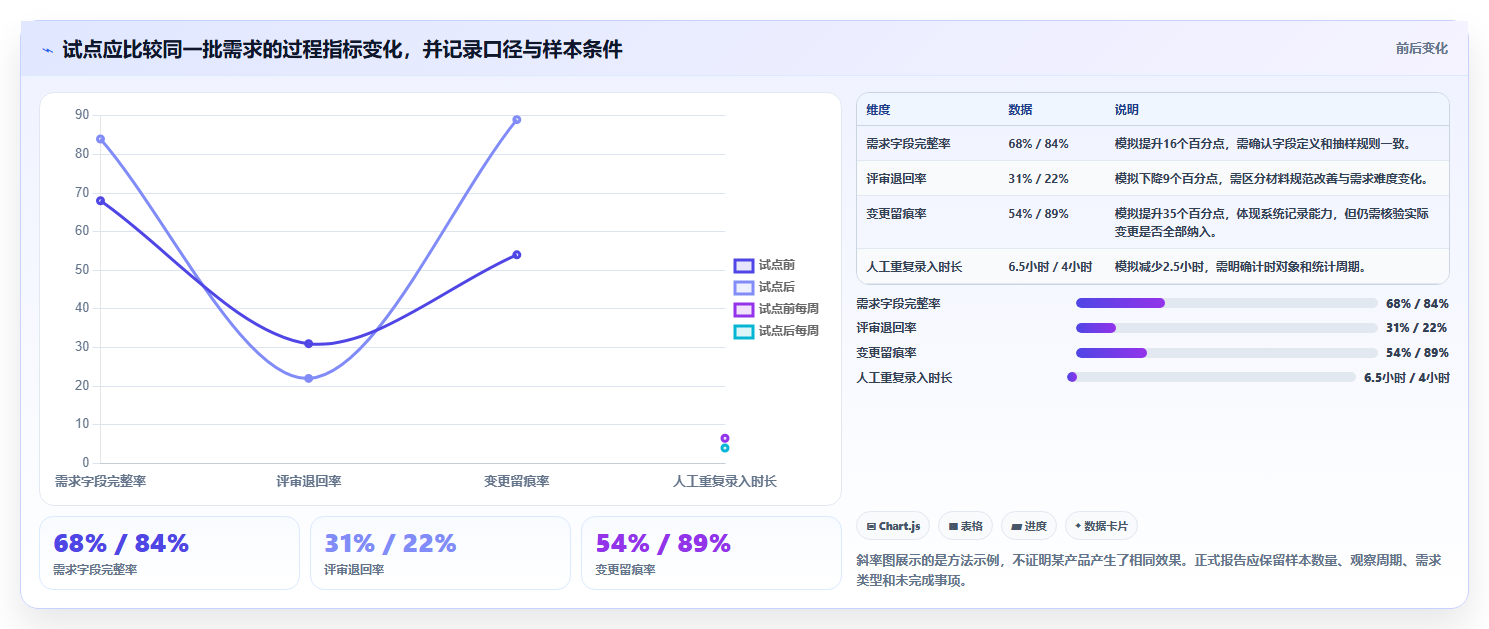The width and height of the screenshot is (1489, 629).
Task: Click the main title 试点应比较同一批需求
Action: click(342, 49)
